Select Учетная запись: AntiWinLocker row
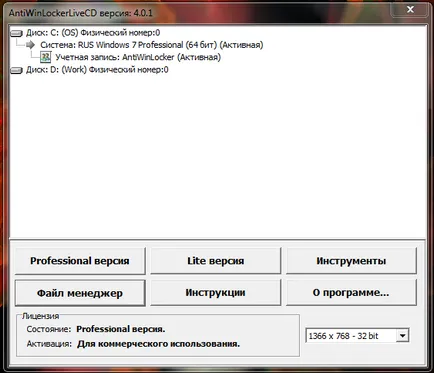 pyautogui.click(x=138, y=57)
